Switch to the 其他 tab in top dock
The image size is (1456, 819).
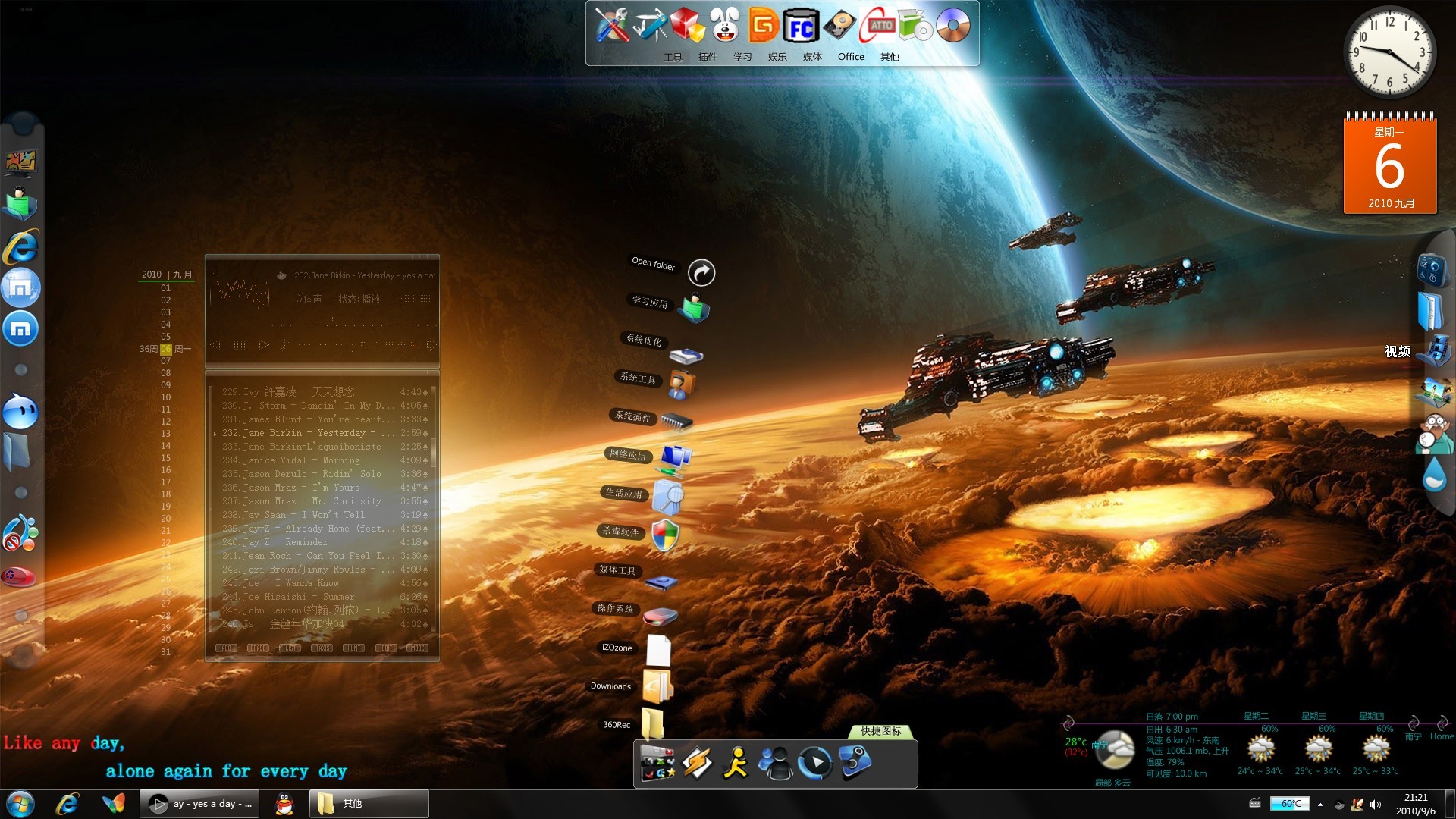click(x=890, y=57)
